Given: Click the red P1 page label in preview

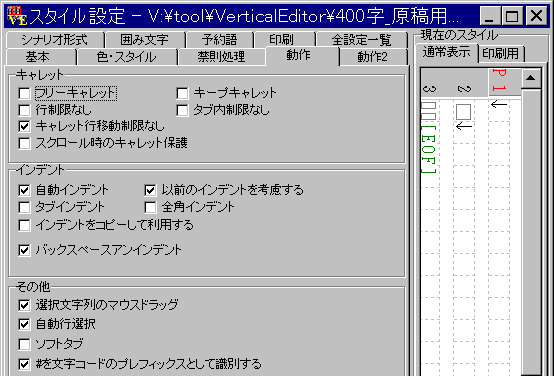Looking at the screenshot, I should pos(500,81).
